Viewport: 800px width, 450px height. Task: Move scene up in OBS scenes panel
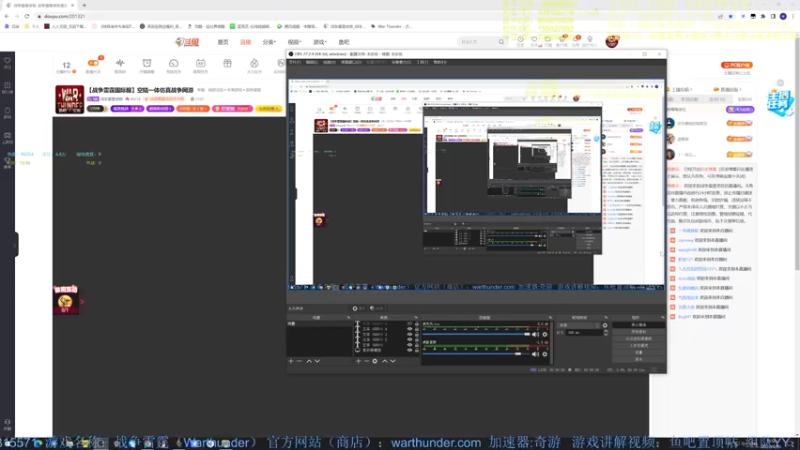pyautogui.click(x=309, y=361)
